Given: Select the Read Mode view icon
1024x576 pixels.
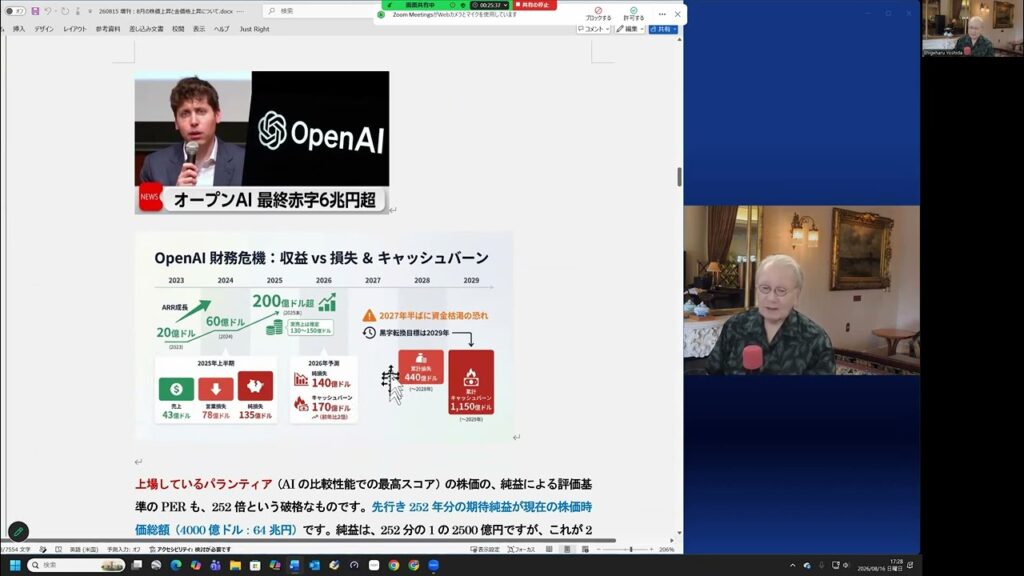Looking at the screenshot, I should (x=549, y=549).
